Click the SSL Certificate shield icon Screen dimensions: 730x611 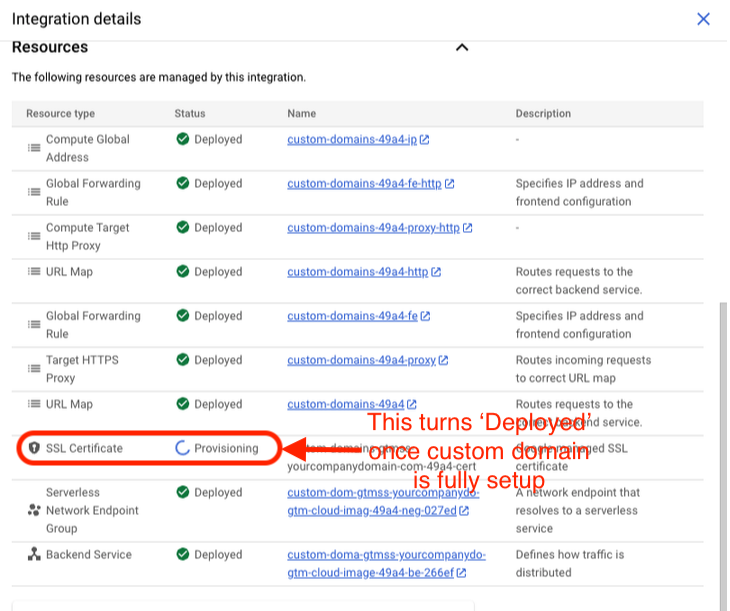[x=34, y=448]
